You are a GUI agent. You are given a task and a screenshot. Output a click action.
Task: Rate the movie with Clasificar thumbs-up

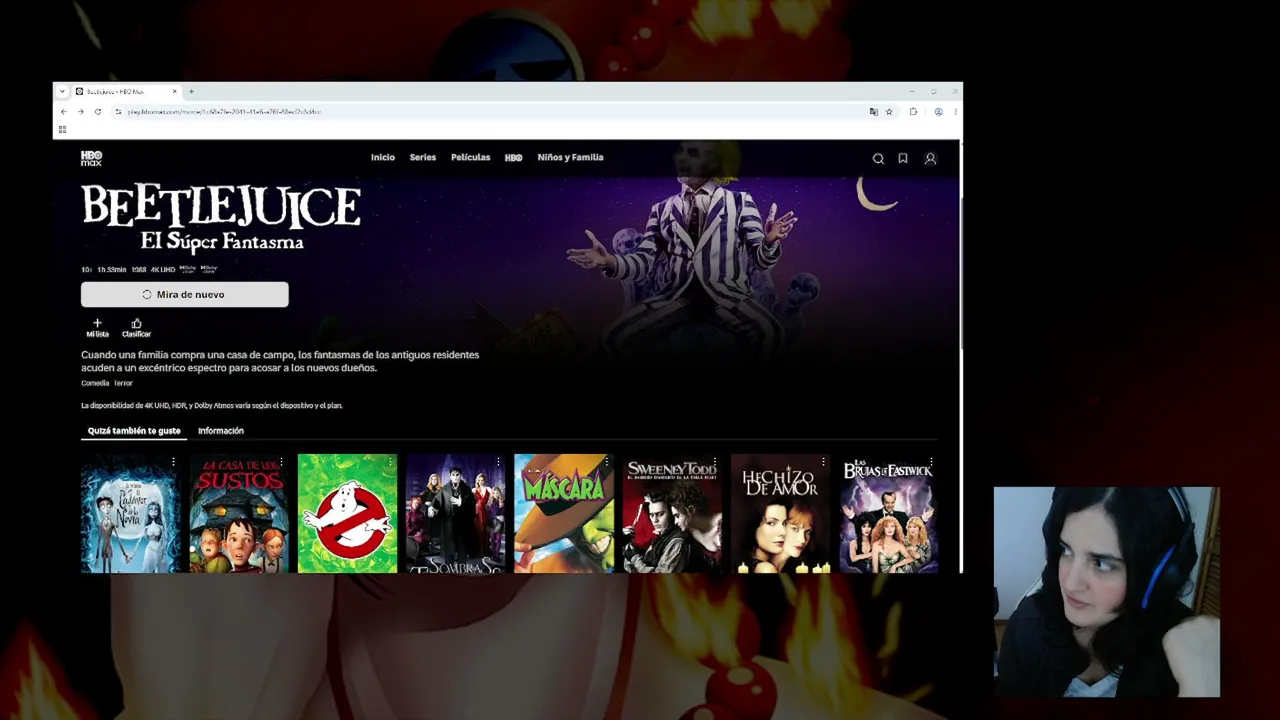136,328
